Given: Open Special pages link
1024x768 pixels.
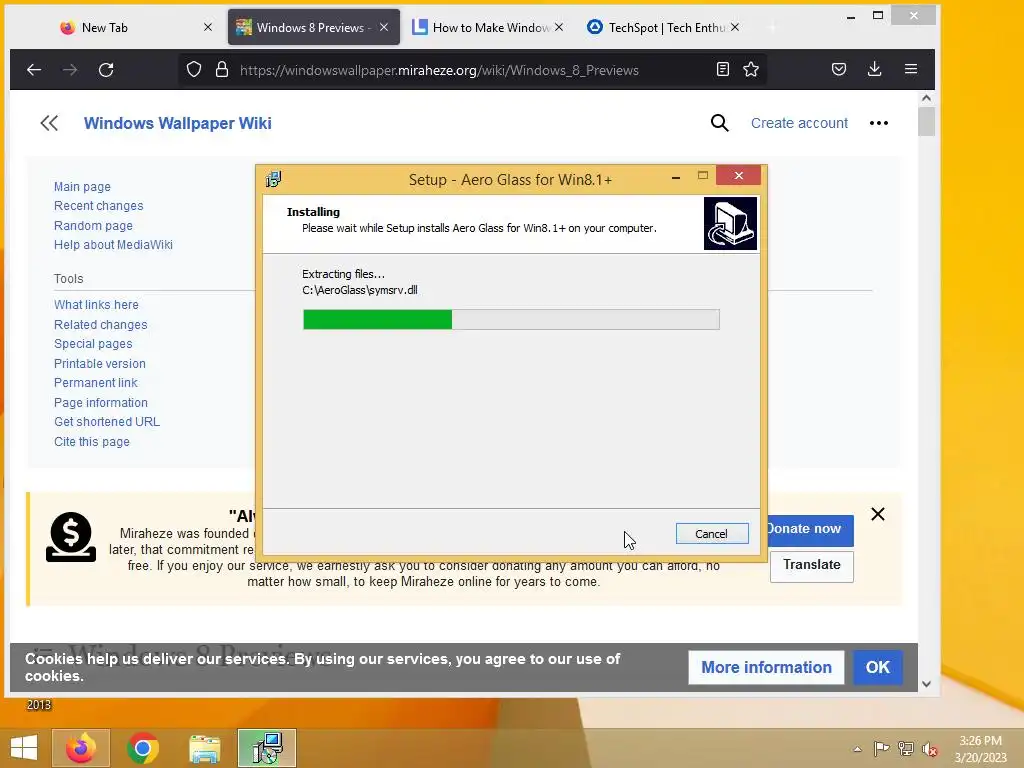Looking at the screenshot, I should click(x=93, y=344).
